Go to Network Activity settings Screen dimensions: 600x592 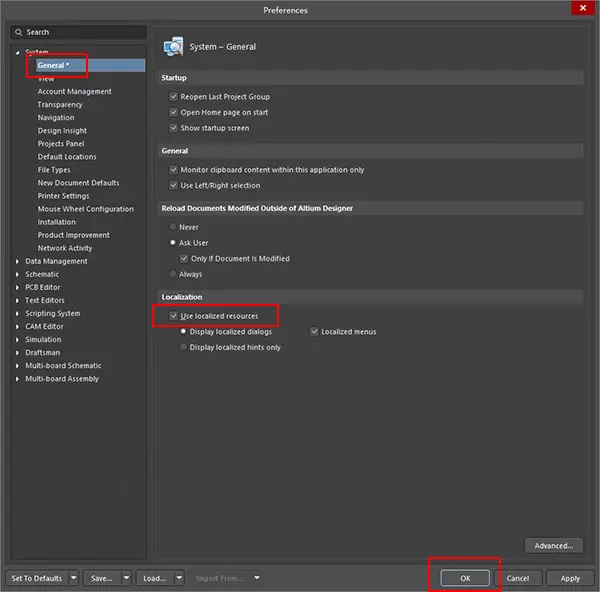pos(64,248)
